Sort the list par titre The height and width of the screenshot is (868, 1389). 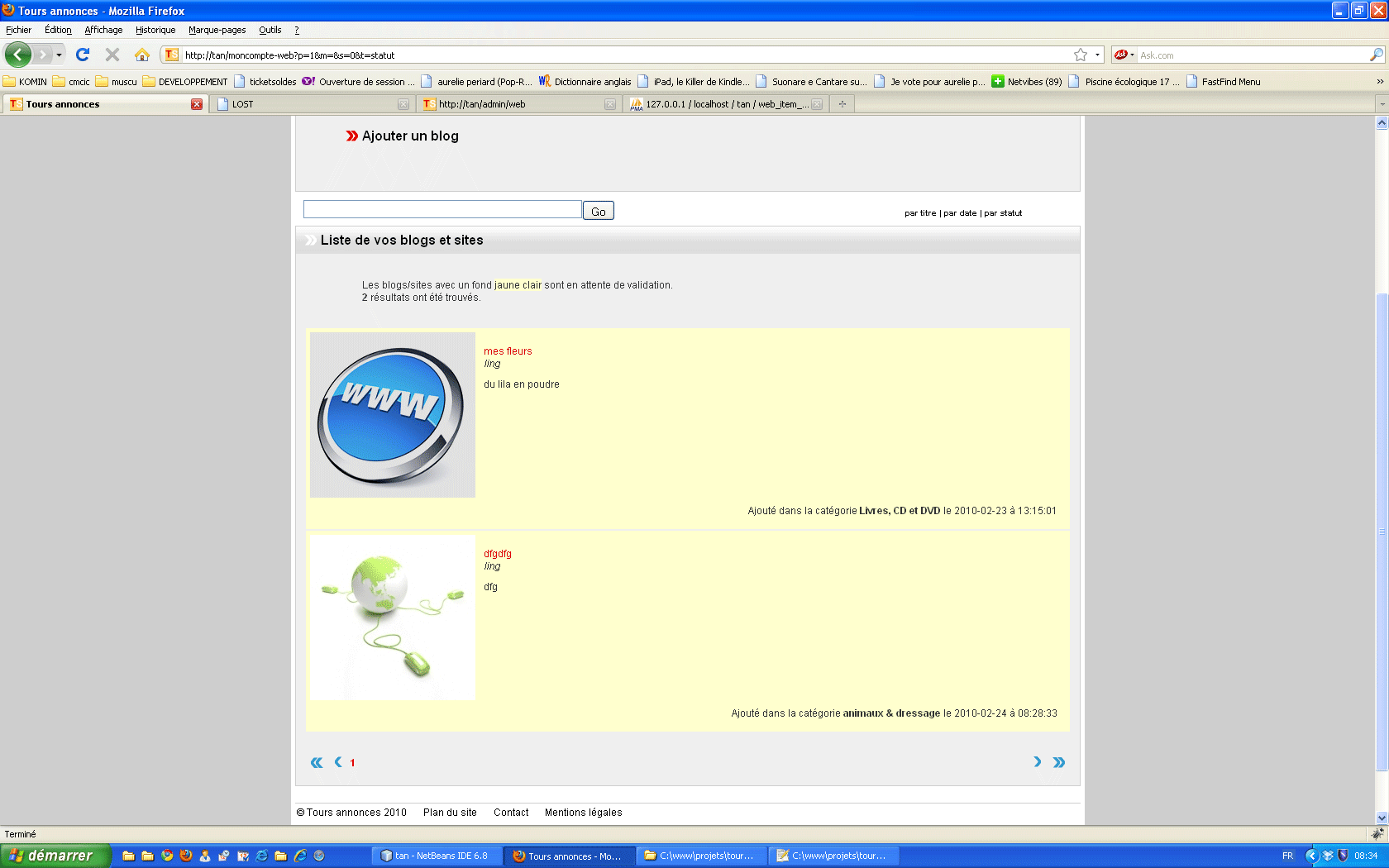point(920,213)
